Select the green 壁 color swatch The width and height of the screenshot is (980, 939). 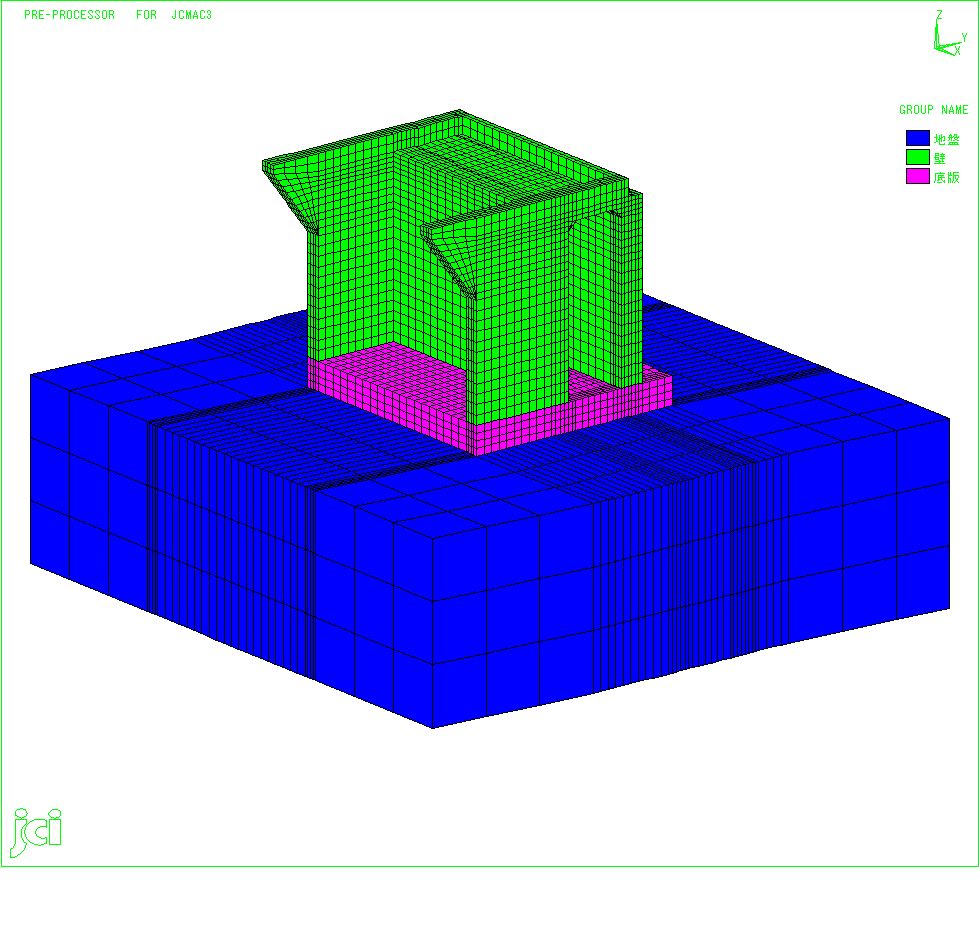tap(918, 157)
